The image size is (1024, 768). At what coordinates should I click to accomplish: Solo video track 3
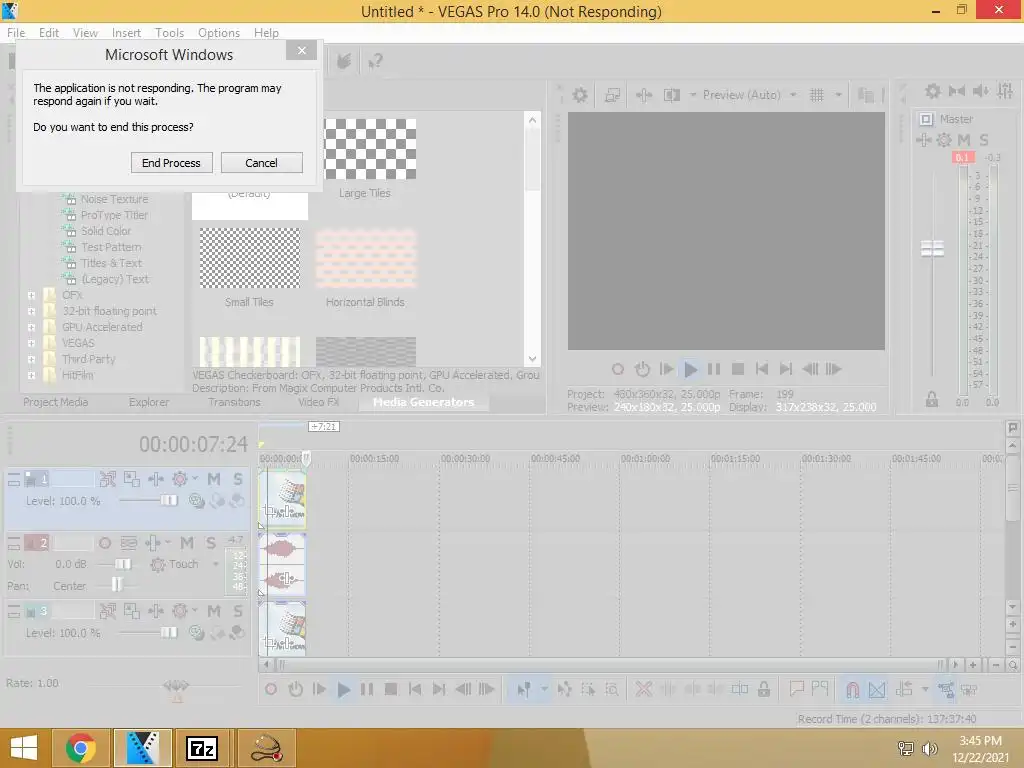click(238, 611)
